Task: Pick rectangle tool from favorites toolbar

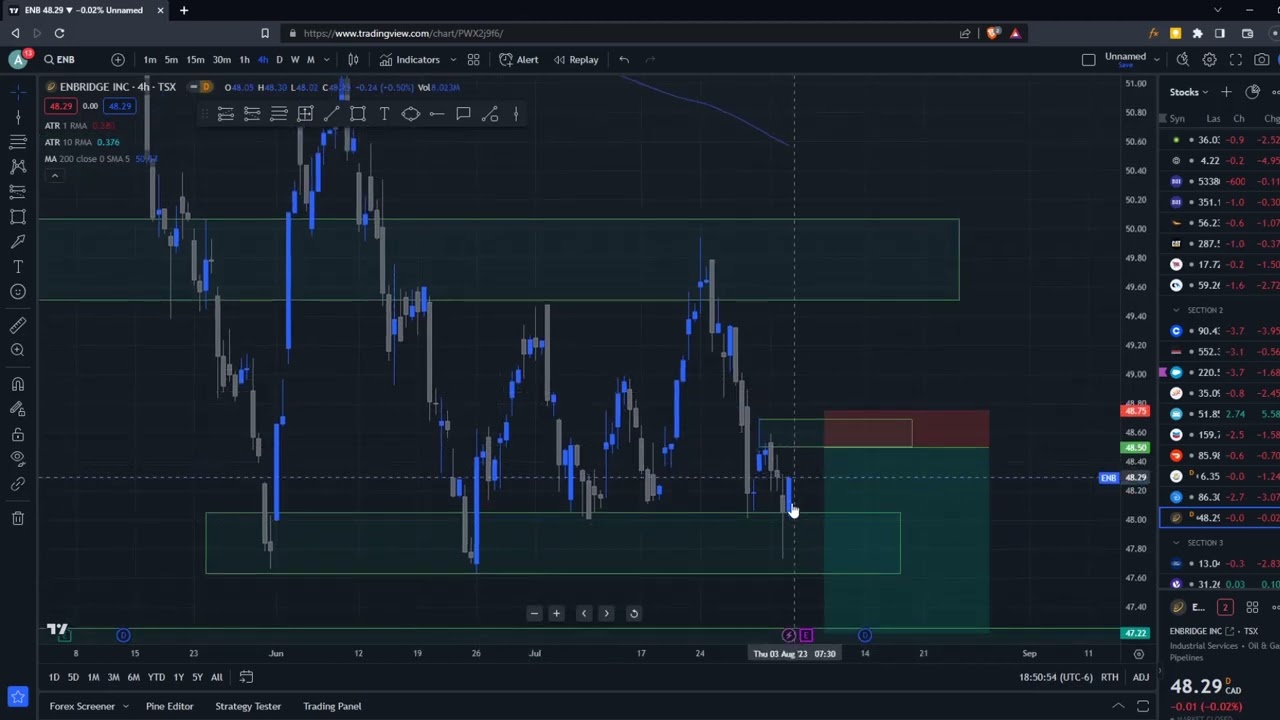Action: coord(358,114)
